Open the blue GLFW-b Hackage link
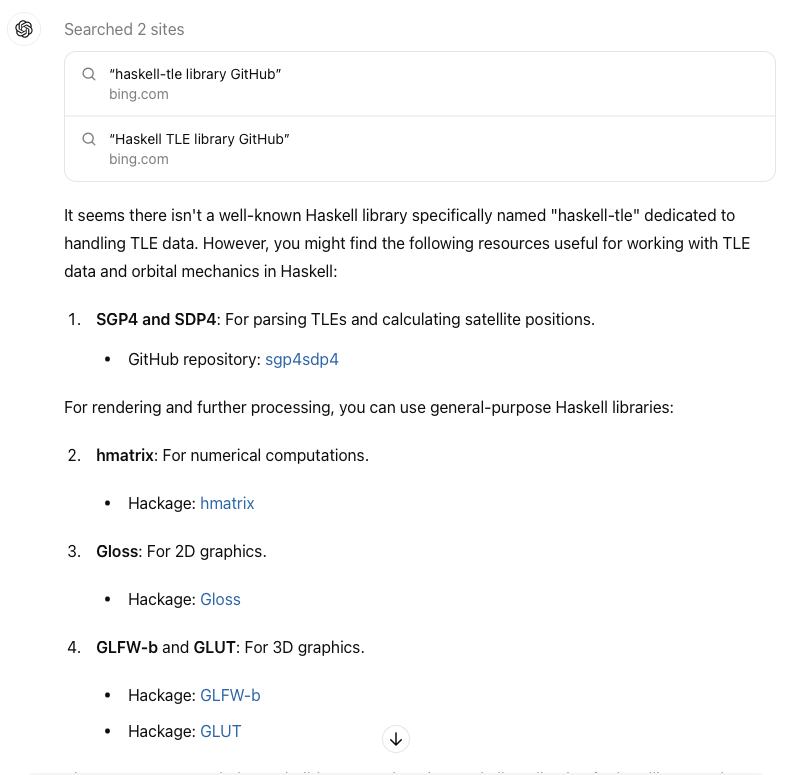794x775 pixels. (230, 695)
